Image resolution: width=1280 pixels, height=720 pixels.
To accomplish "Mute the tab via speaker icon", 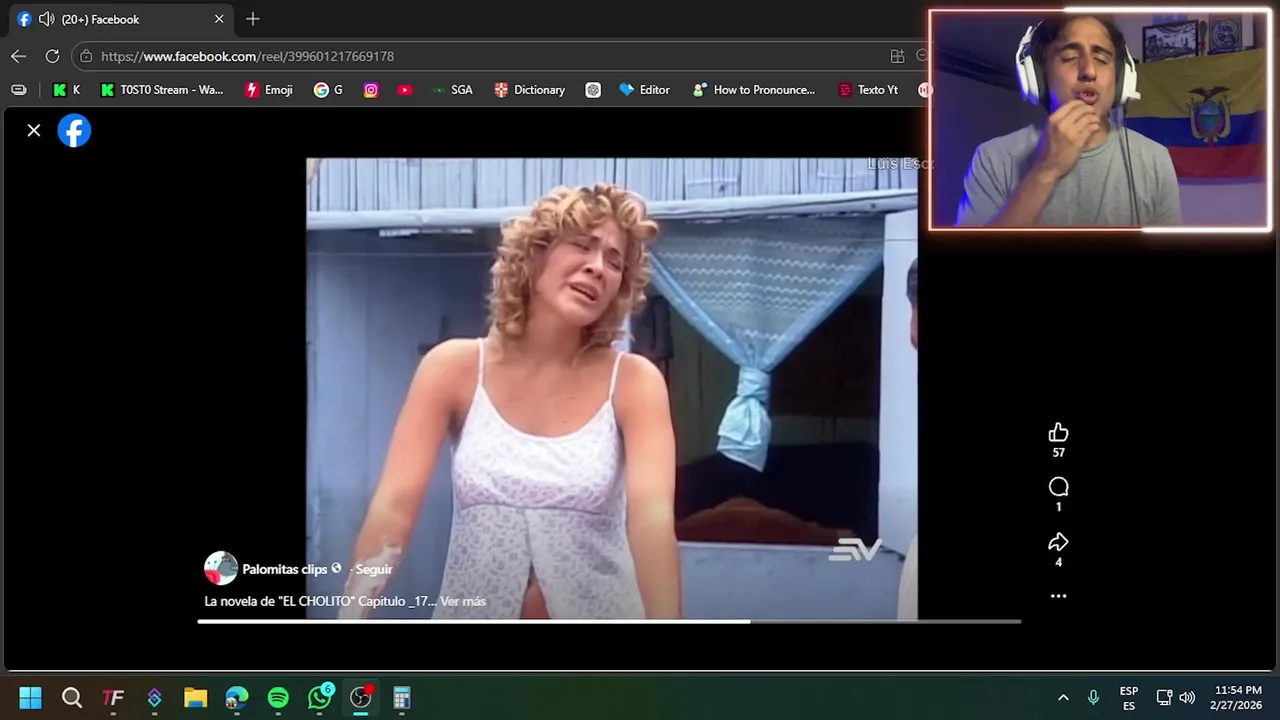I will pos(46,19).
